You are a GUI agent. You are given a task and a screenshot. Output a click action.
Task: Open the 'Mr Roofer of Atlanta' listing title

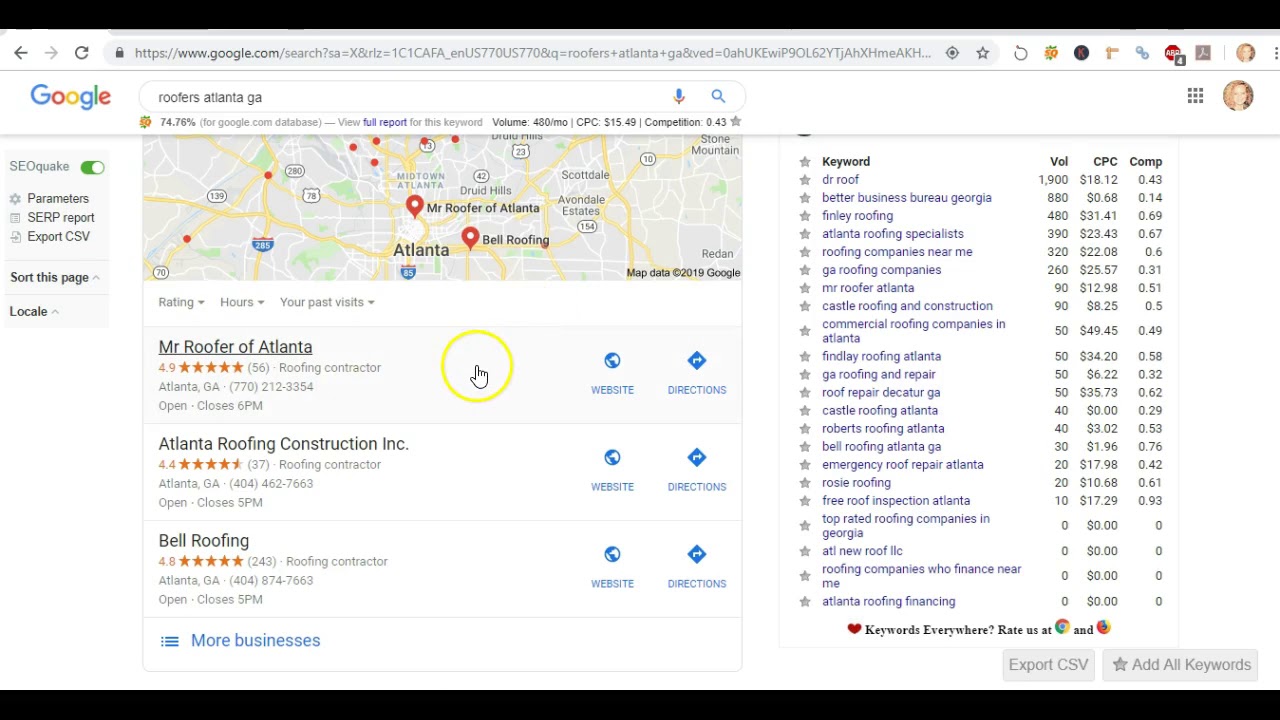click(235, 347)
